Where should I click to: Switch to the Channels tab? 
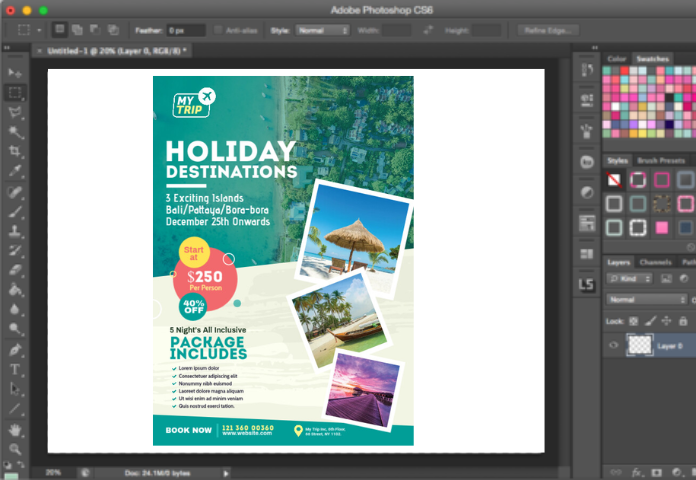point(656,262)
